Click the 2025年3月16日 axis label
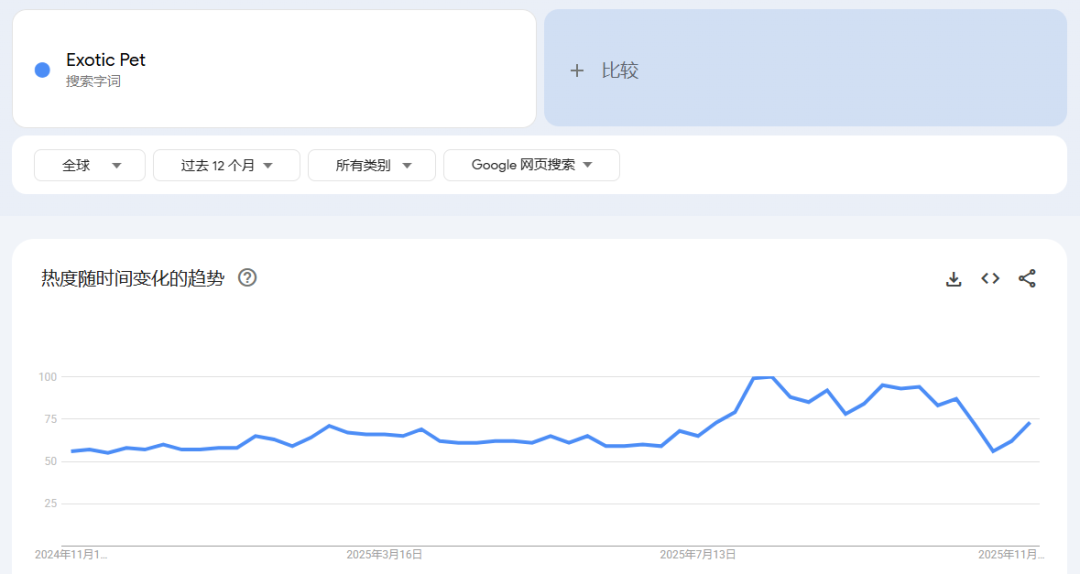This screenshot has height=574, width=1080. tap(384, 554)
